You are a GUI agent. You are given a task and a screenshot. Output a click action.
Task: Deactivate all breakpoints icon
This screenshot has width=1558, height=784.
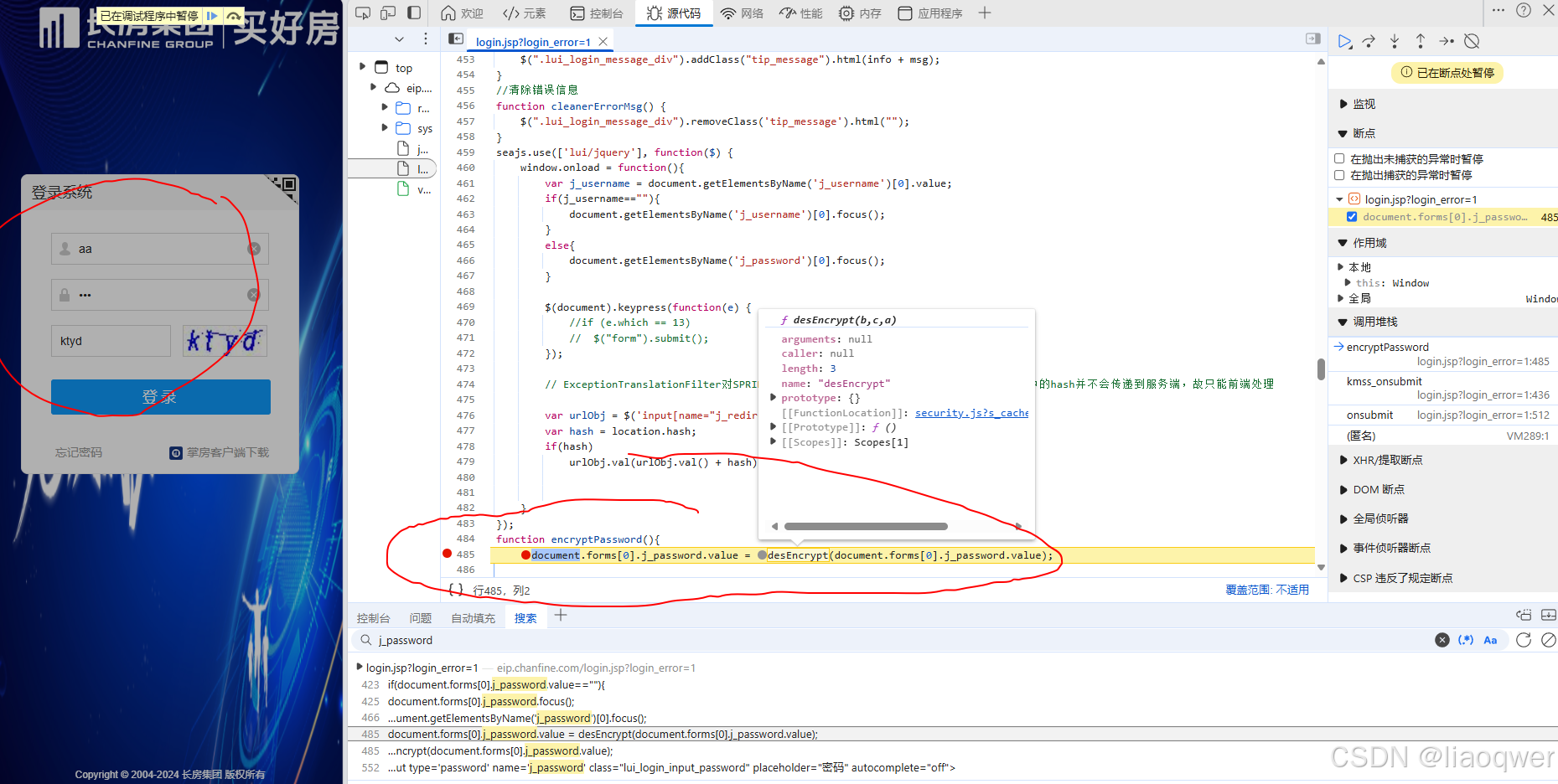point(1472,41)
